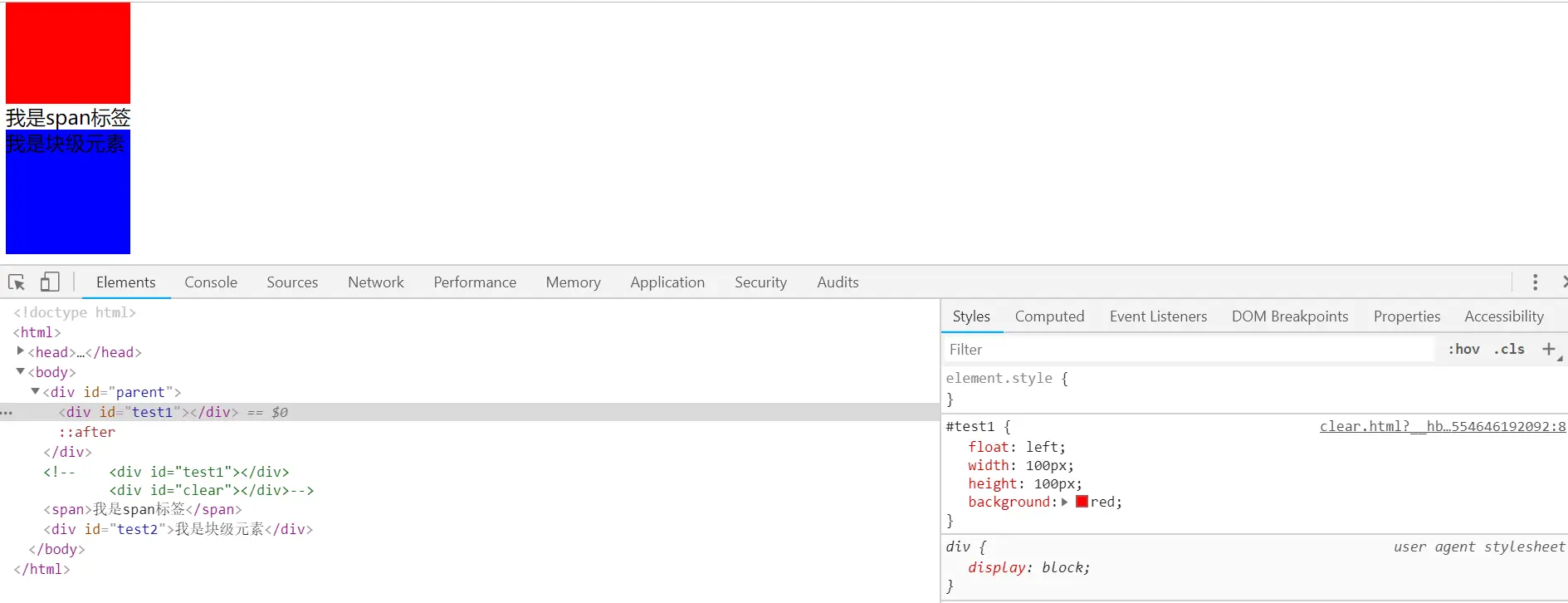Click the 我是span标签 text on the page
Viewport: 1568px width, 603px height.
tap(68, 117)
